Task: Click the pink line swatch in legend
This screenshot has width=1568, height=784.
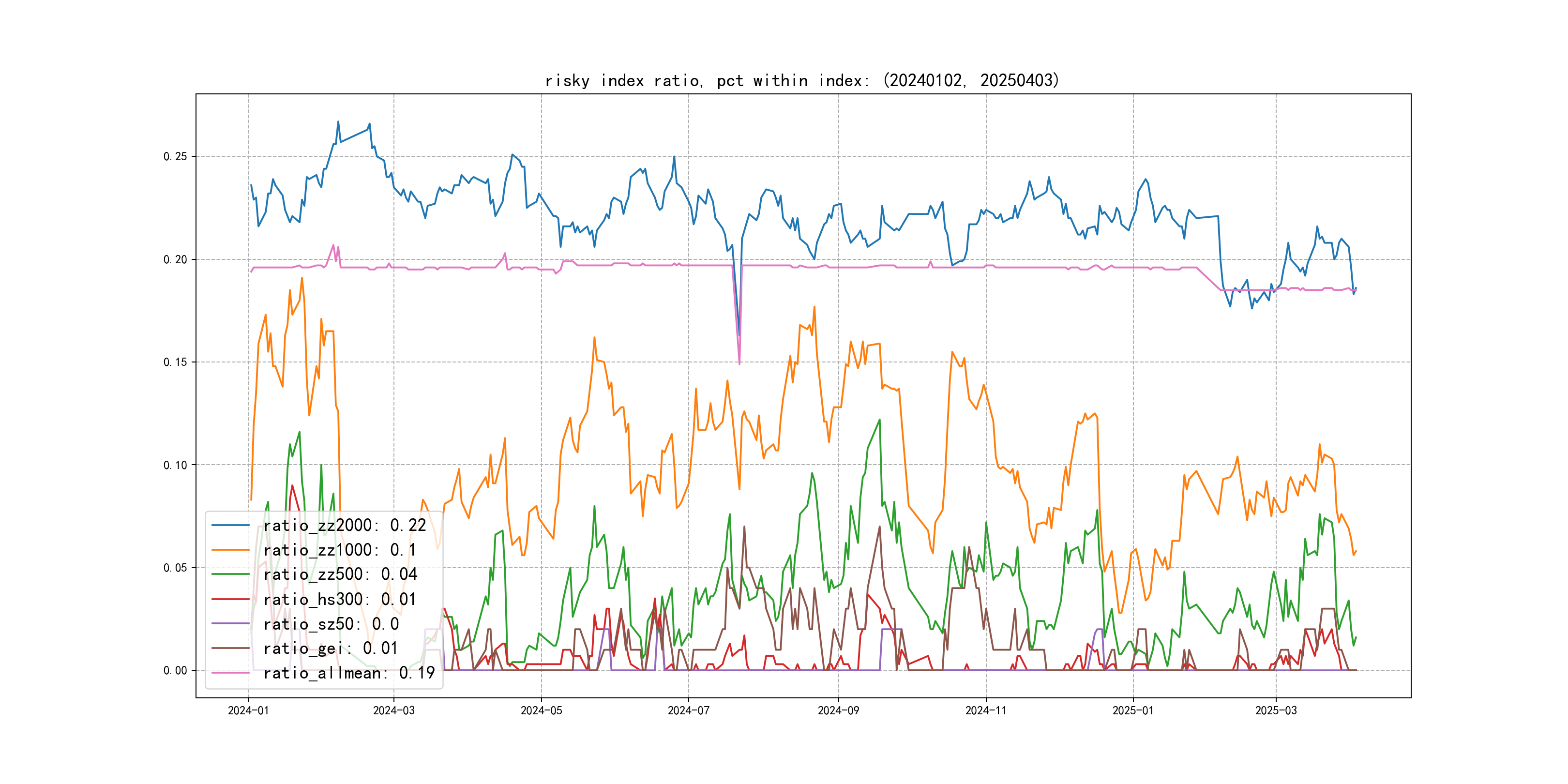Action: tap(230, 673)
